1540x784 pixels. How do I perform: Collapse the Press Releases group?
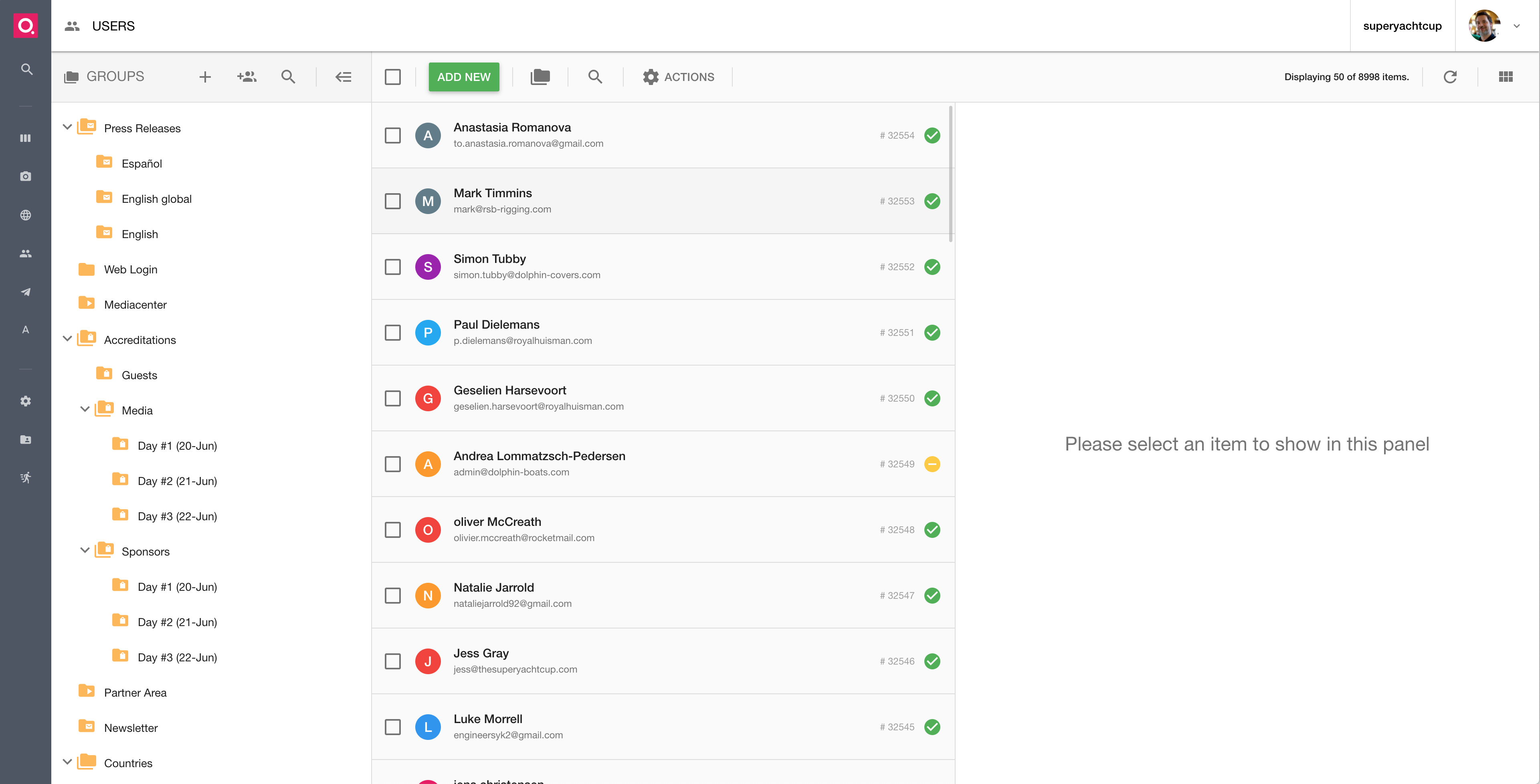click(68, 127)
